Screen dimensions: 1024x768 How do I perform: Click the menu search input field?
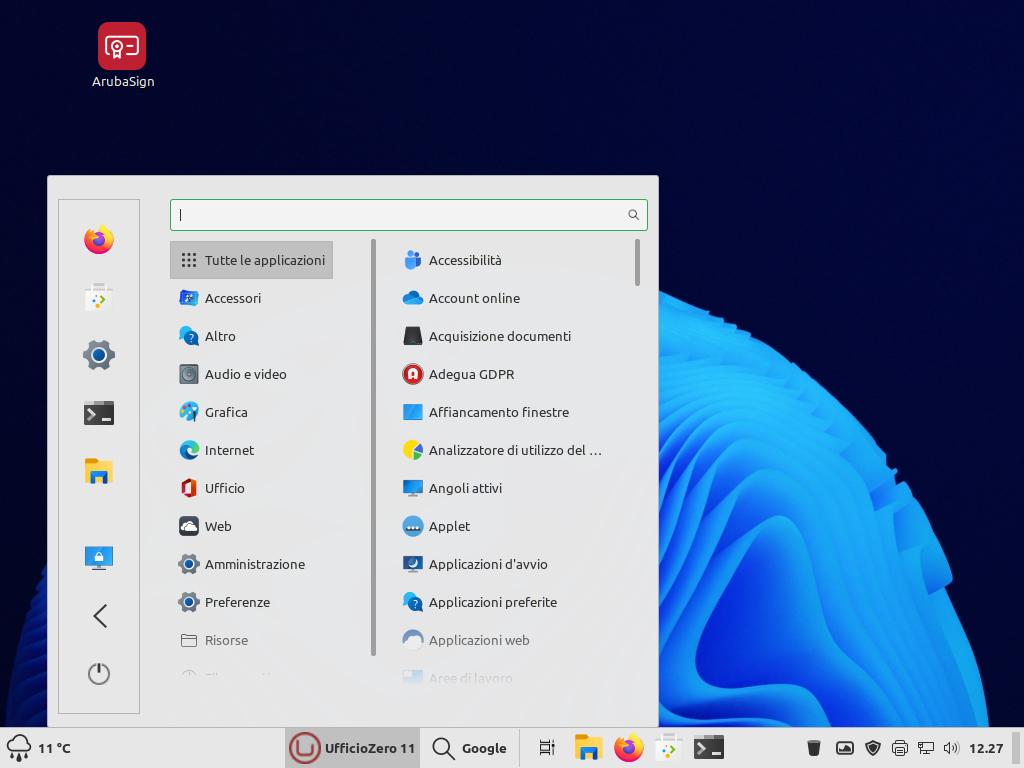[x=400, y=215]
